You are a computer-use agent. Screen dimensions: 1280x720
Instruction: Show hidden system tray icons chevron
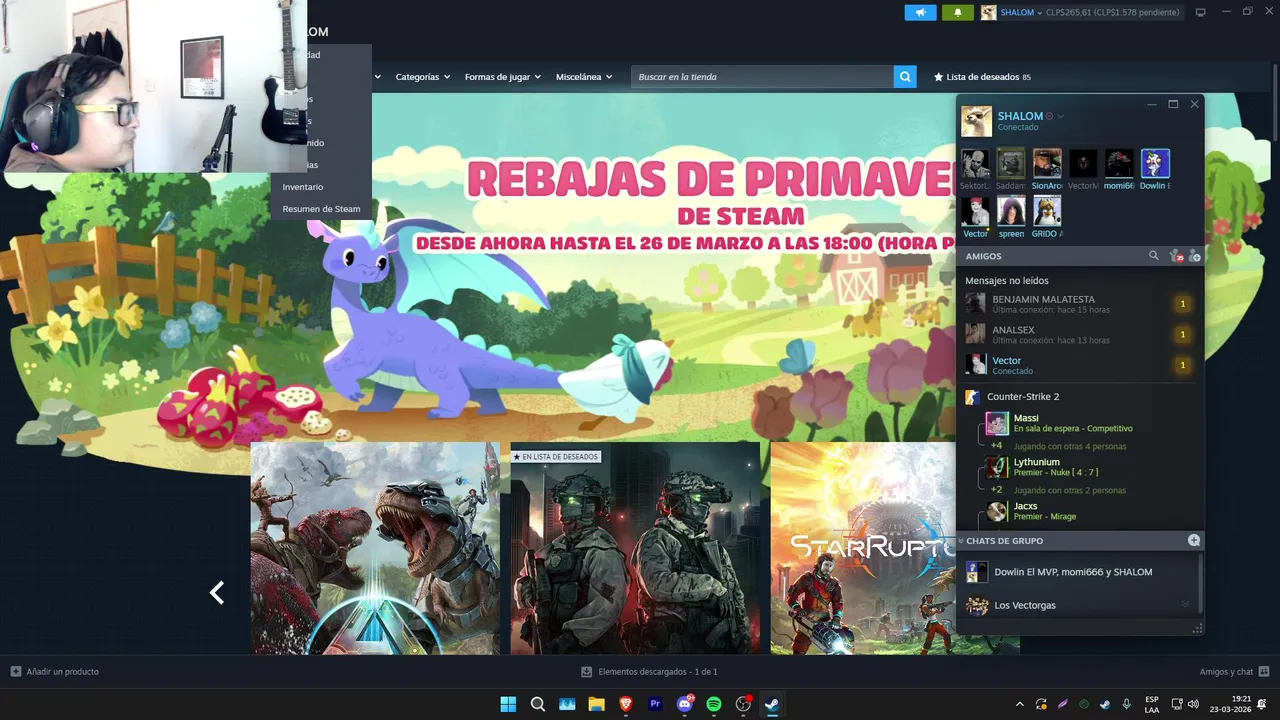(x=1019, y=704)
